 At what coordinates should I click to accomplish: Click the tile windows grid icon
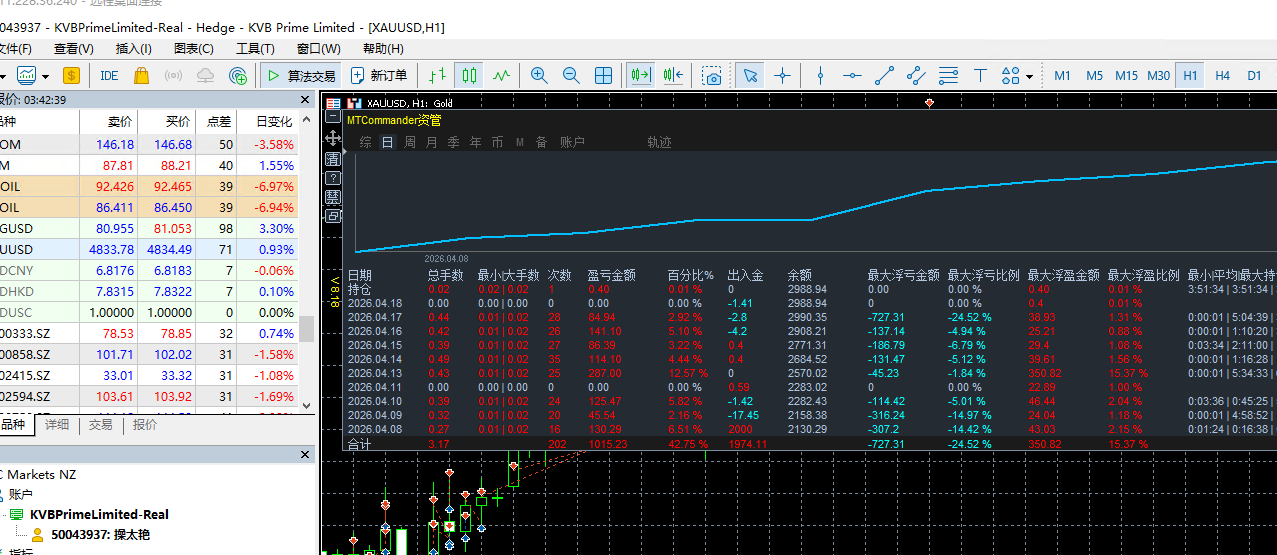pyautogui.click(x=603, y=75)
